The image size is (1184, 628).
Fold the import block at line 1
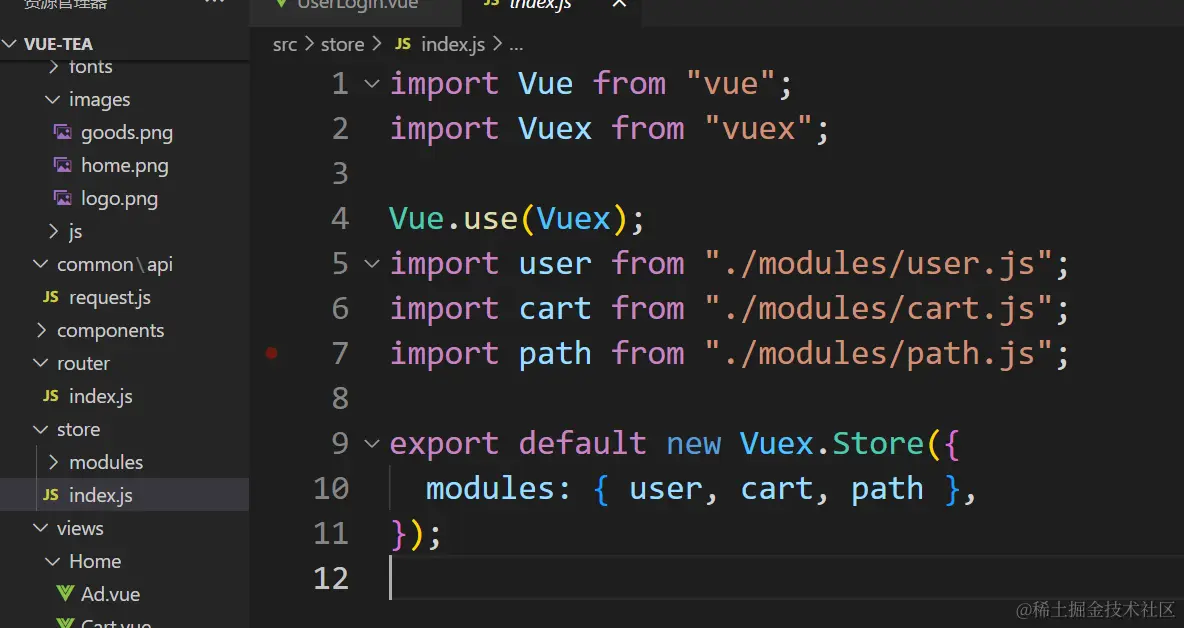[x=372, y=83]
